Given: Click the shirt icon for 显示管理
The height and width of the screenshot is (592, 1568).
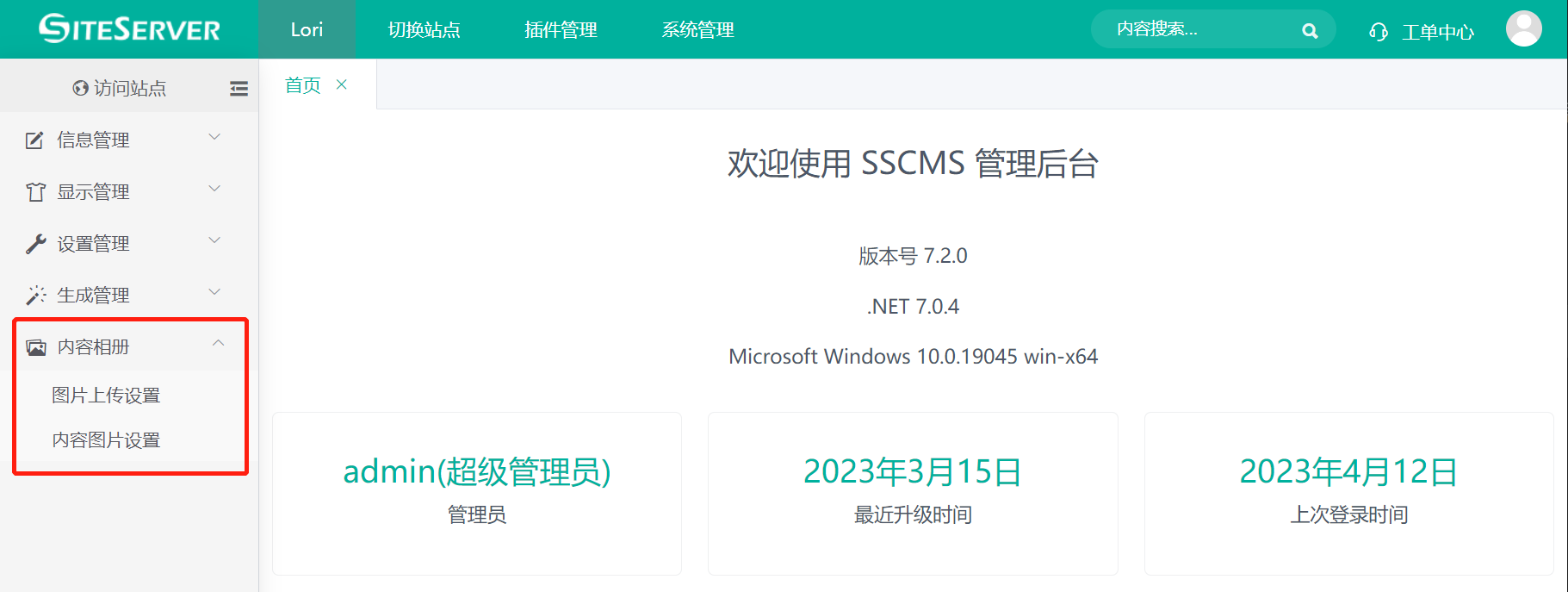Looking at the screenshot, I should click(35, 192).
